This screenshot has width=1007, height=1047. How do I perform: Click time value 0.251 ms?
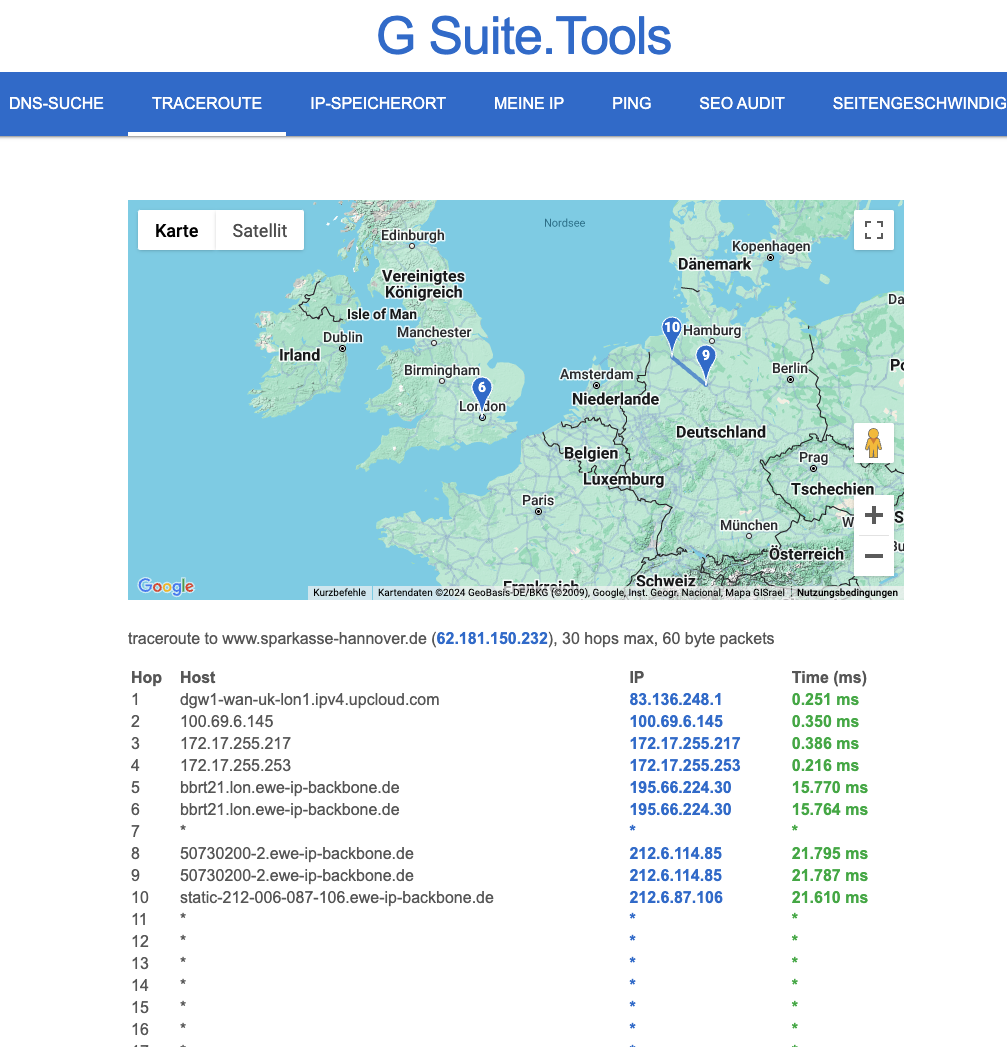[x=825, y=699]
